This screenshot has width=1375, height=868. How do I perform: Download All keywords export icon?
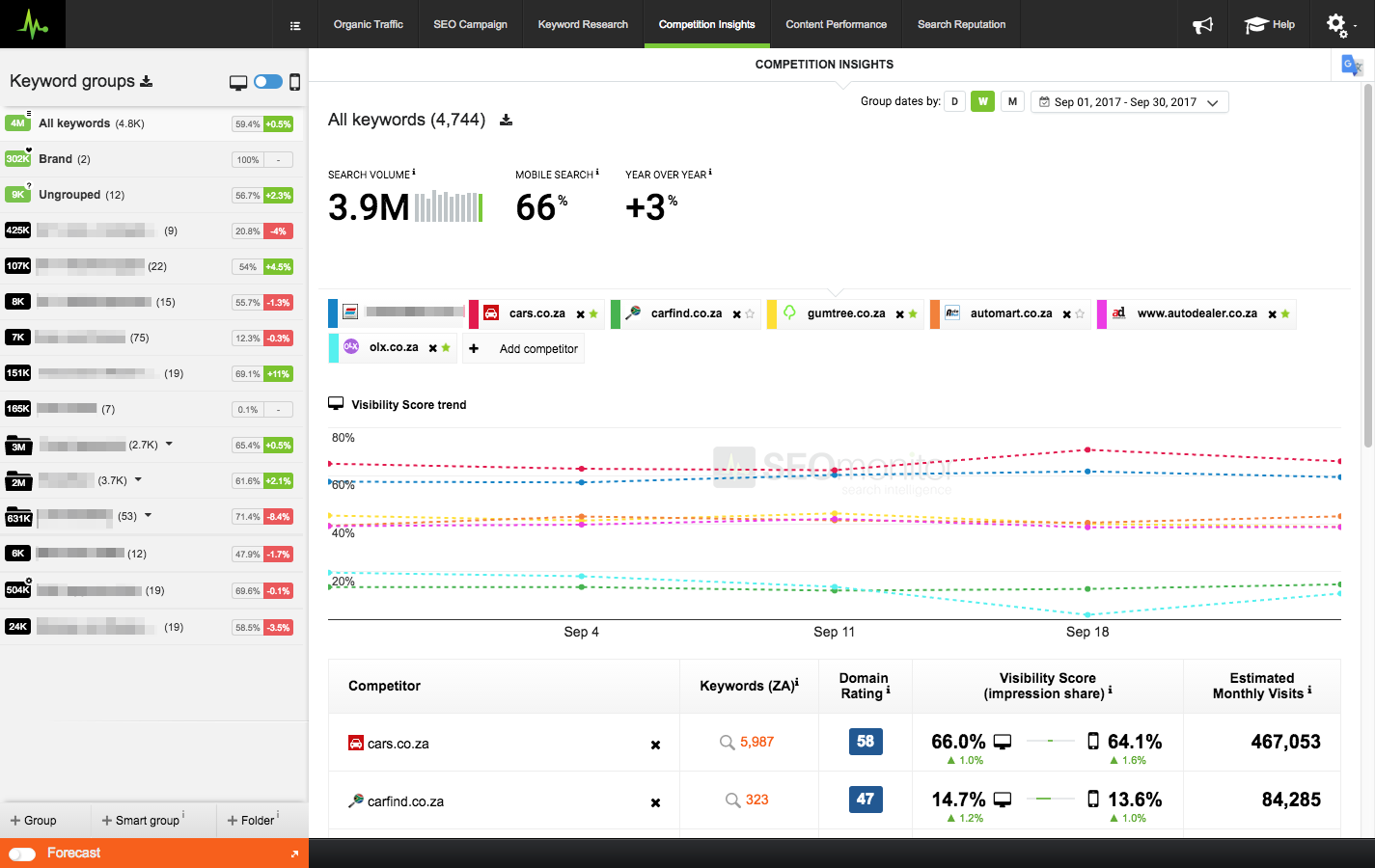point(506,121)
